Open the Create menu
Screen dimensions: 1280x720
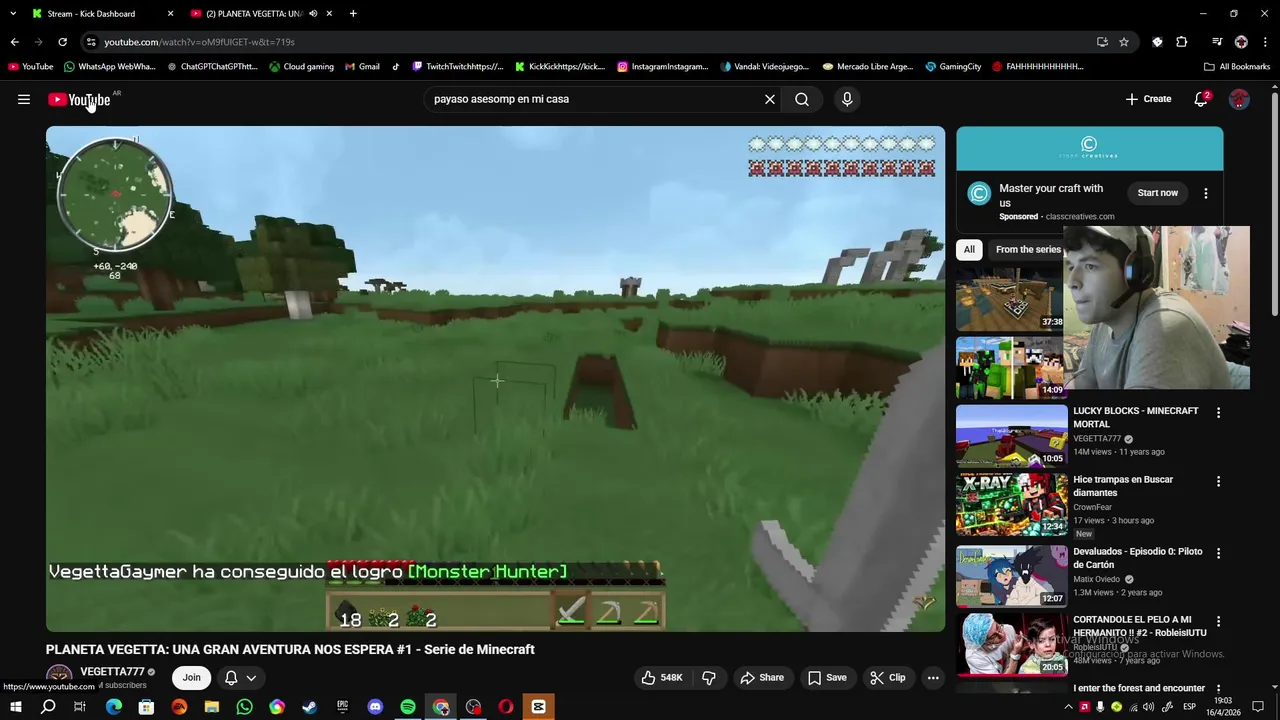coord(1148,99)
